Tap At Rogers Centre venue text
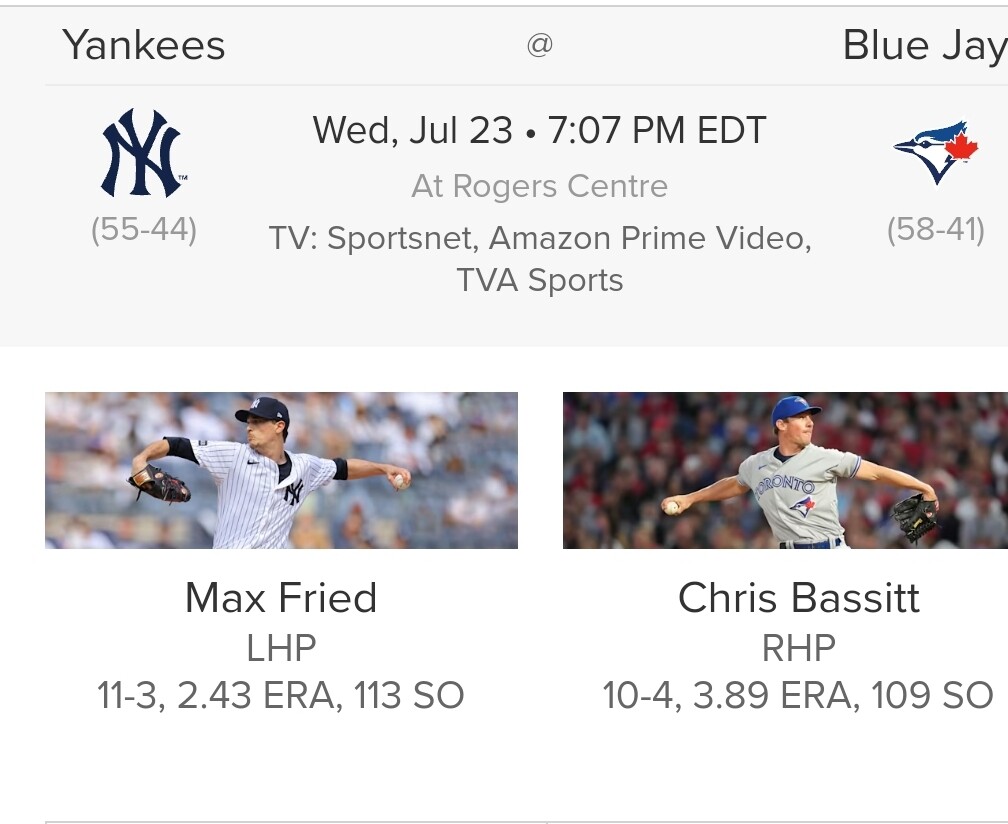 pyautogui.click(x=539, y=186)
